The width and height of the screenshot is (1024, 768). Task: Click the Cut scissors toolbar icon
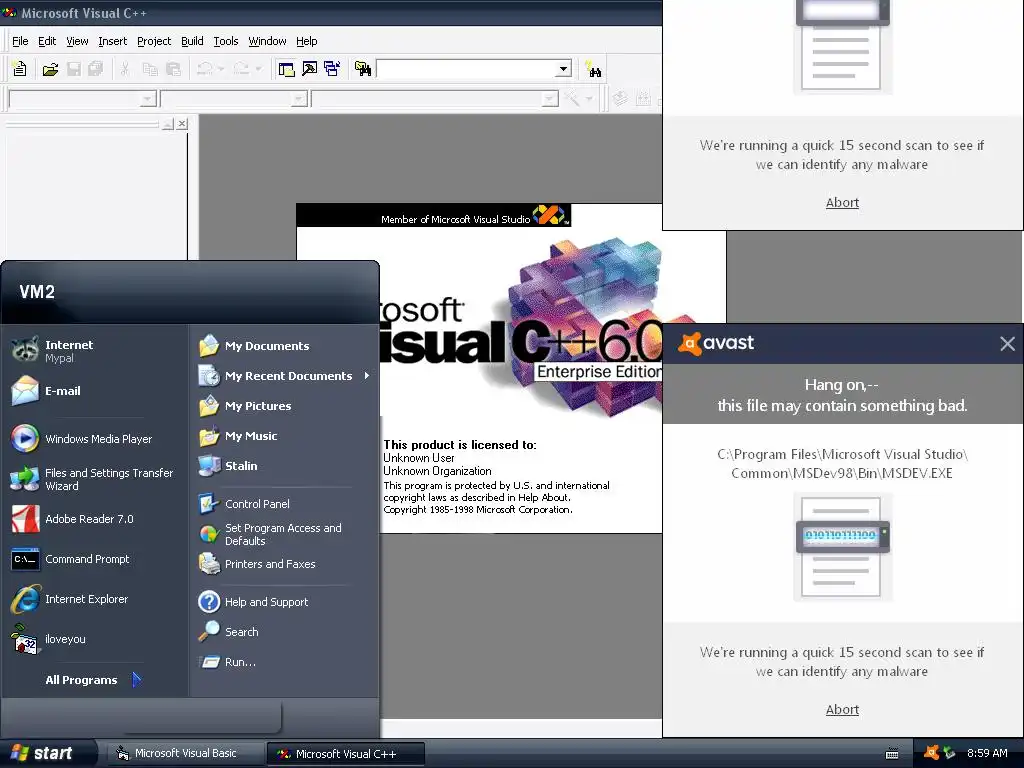125,69
